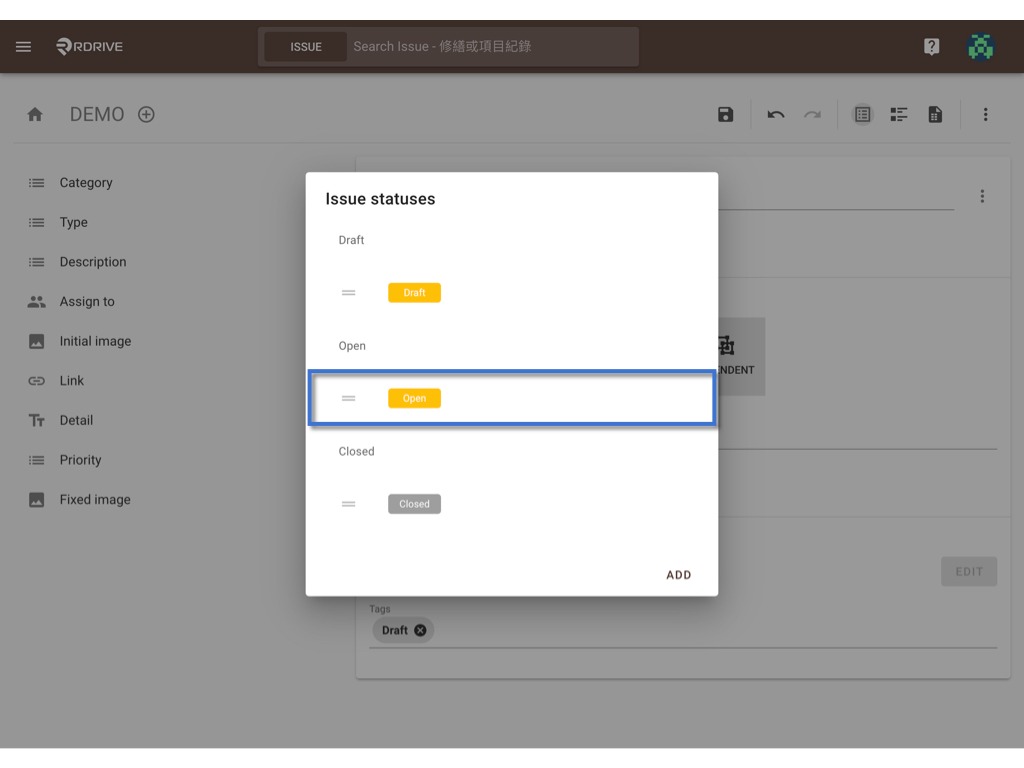Click the Link chain icon
The width and height of the screenshot is (1024, 768).
tap(37, 381)
